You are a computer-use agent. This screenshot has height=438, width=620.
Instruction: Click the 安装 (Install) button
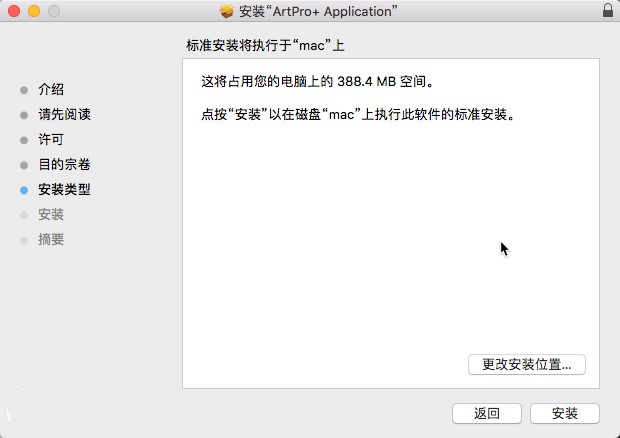tap(565, 413)
